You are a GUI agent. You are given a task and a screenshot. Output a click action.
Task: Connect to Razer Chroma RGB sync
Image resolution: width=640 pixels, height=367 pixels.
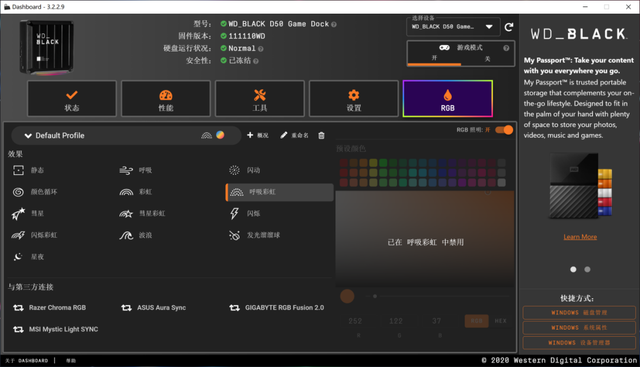[49, 308]
